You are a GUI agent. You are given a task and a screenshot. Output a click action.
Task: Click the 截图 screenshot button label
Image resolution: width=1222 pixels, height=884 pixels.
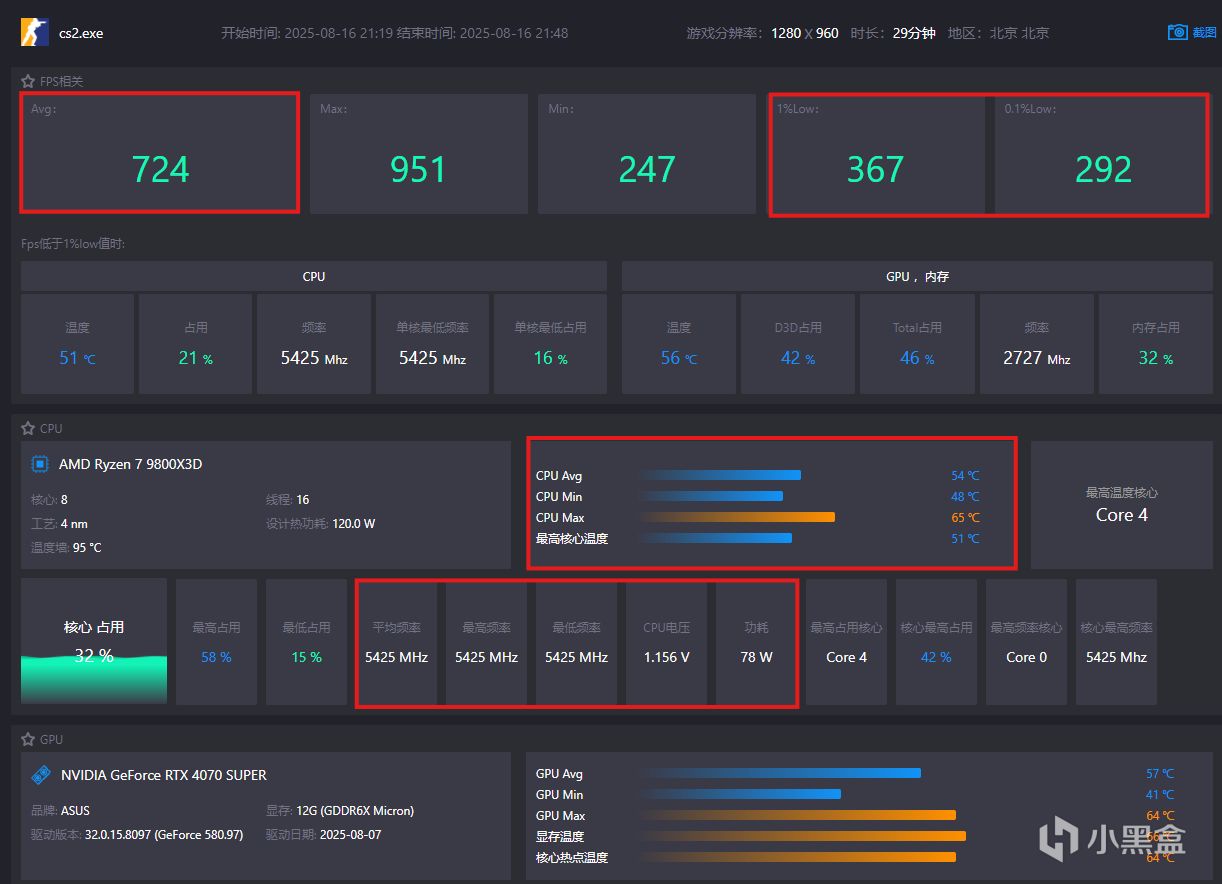coord(1205,33)
